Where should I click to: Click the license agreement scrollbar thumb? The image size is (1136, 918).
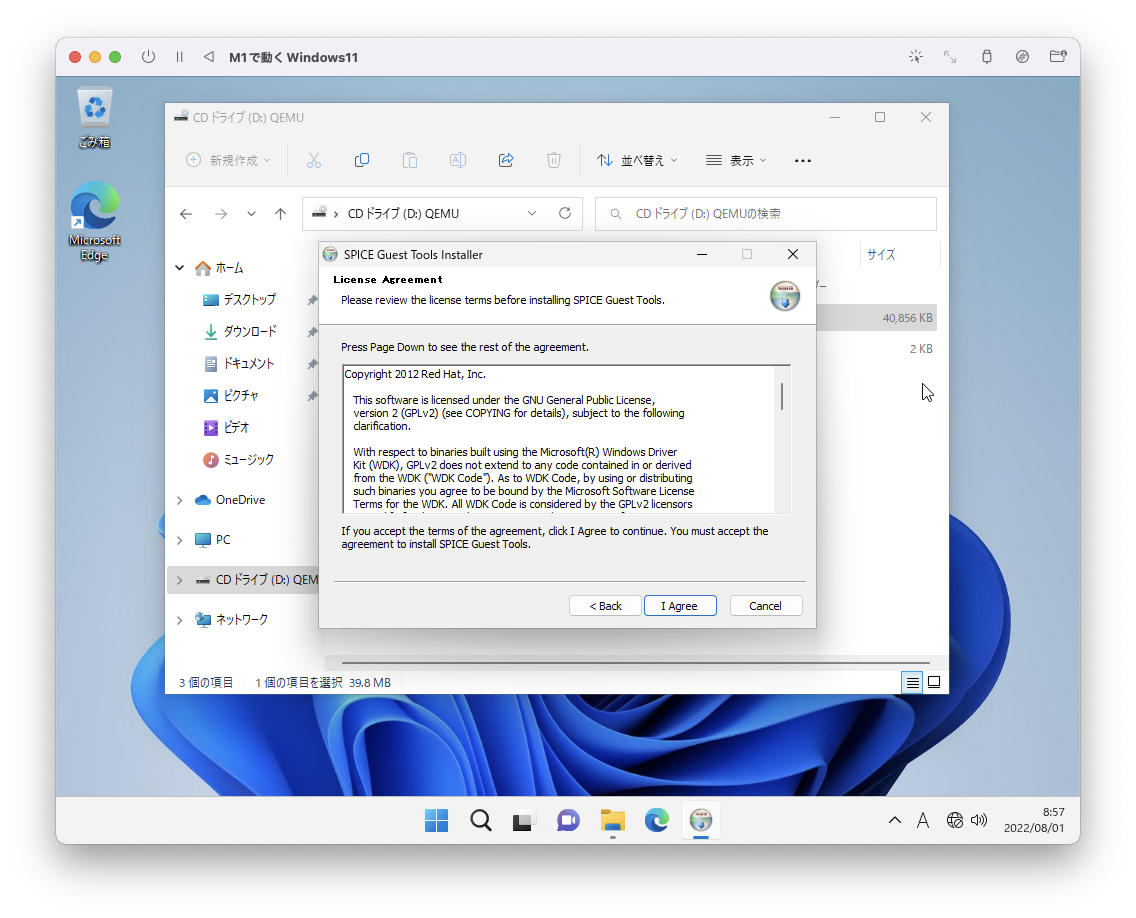(x=782, y=396)
